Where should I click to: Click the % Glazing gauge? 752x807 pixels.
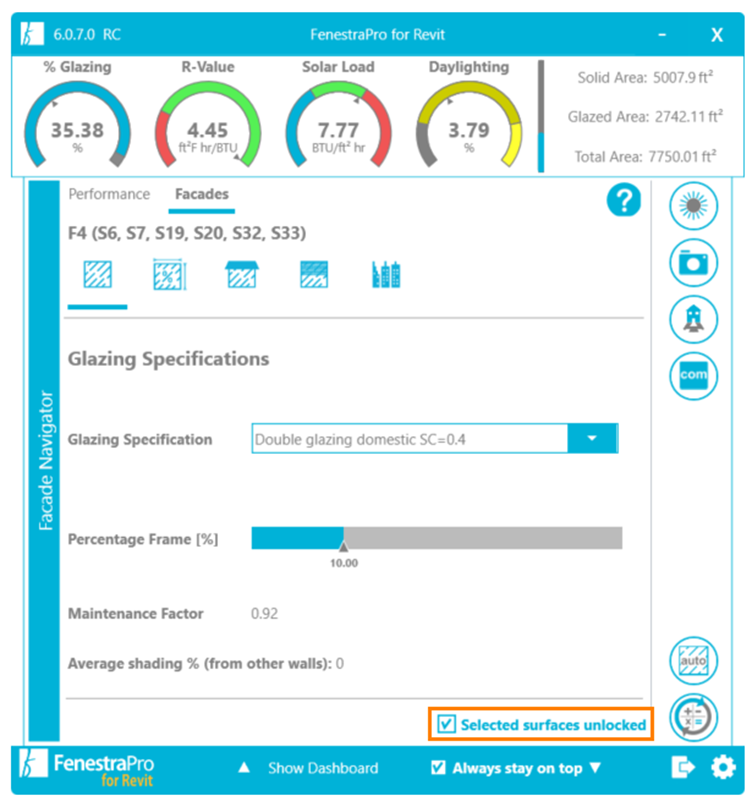pyautogui.click(x=77, y=124)
